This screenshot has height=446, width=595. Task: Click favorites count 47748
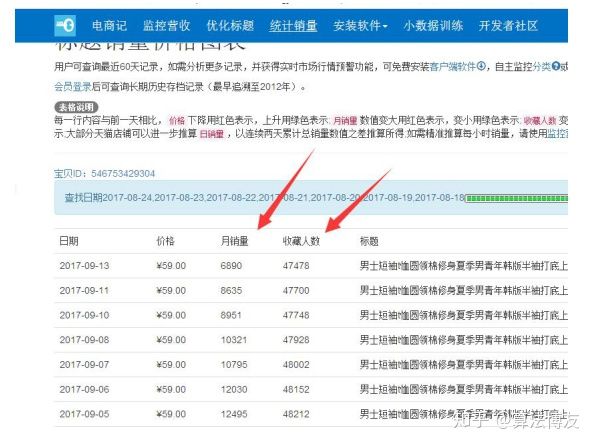pos(296,315)
